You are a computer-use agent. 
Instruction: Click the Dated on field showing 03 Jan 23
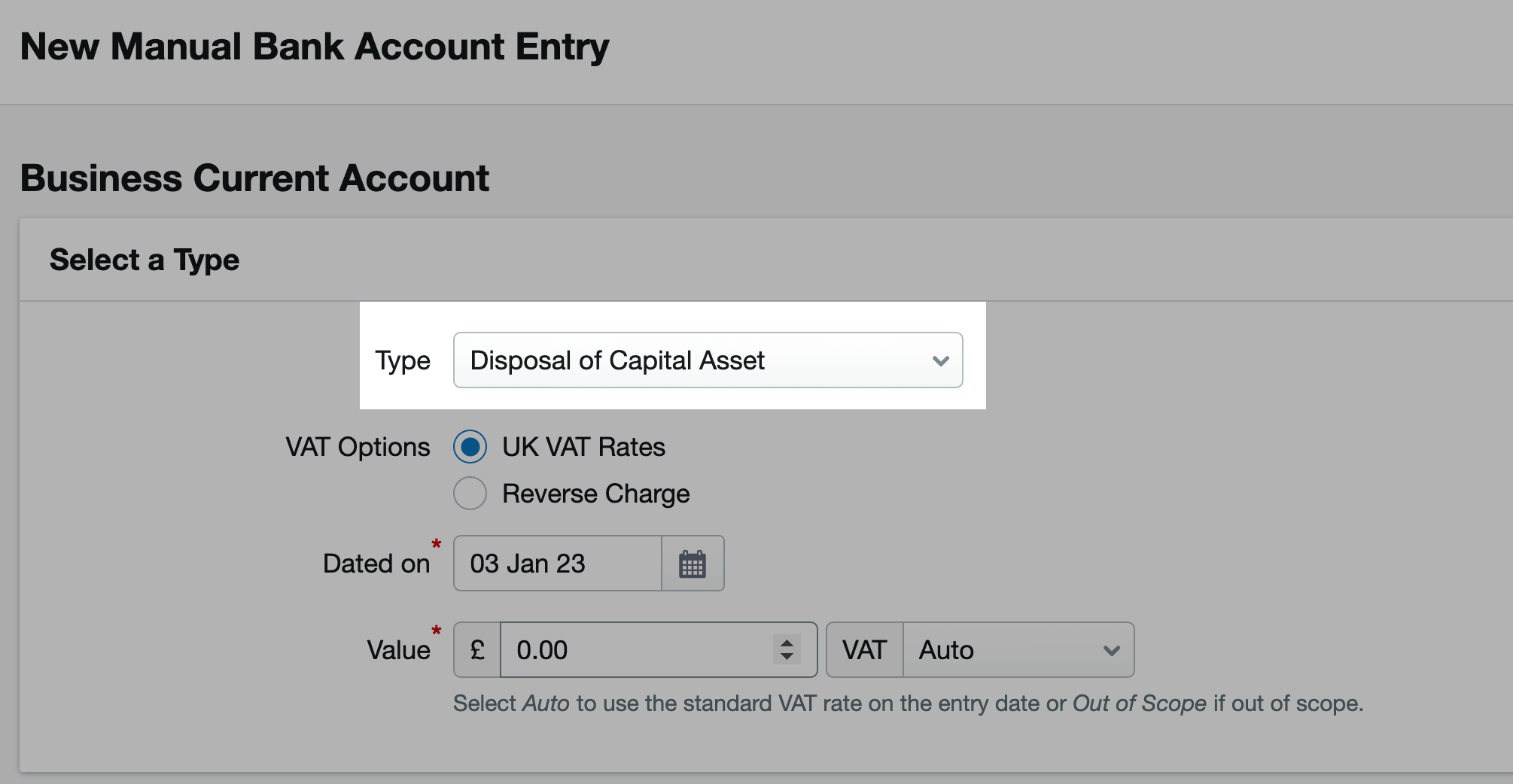557,563
